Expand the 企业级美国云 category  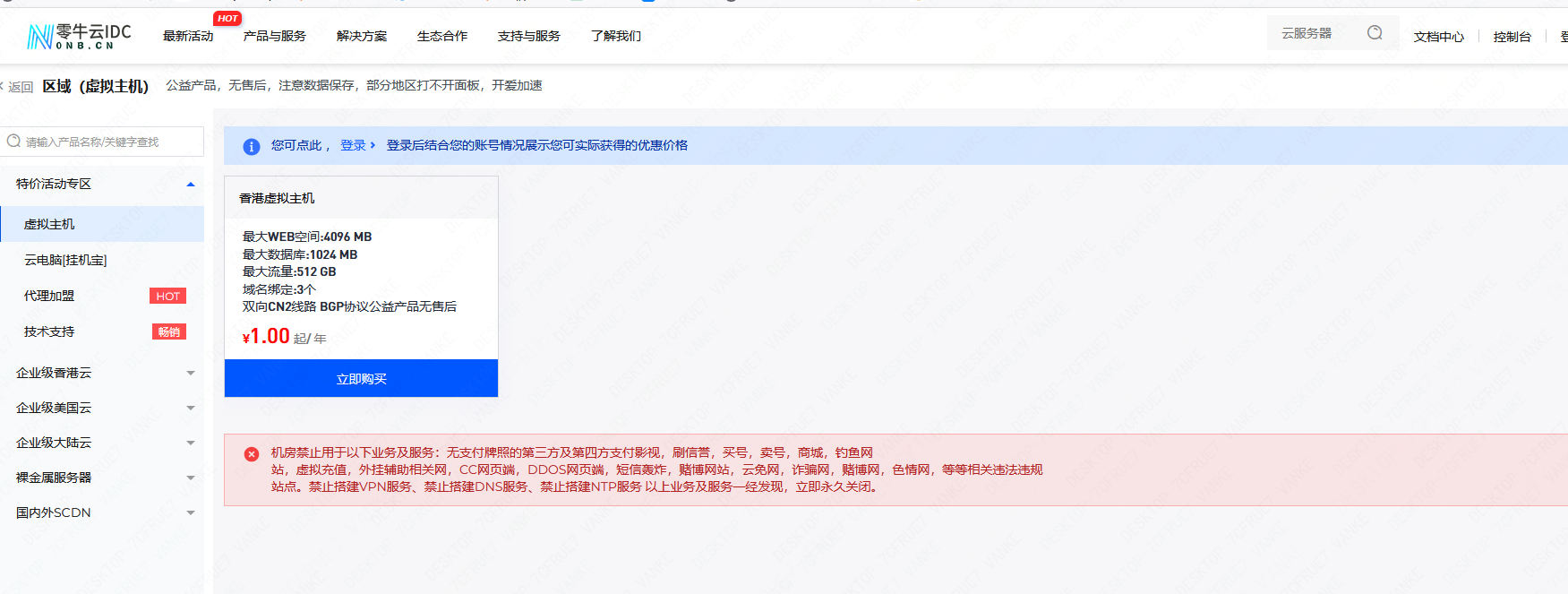pyautogui.click(x=190, y=409)
